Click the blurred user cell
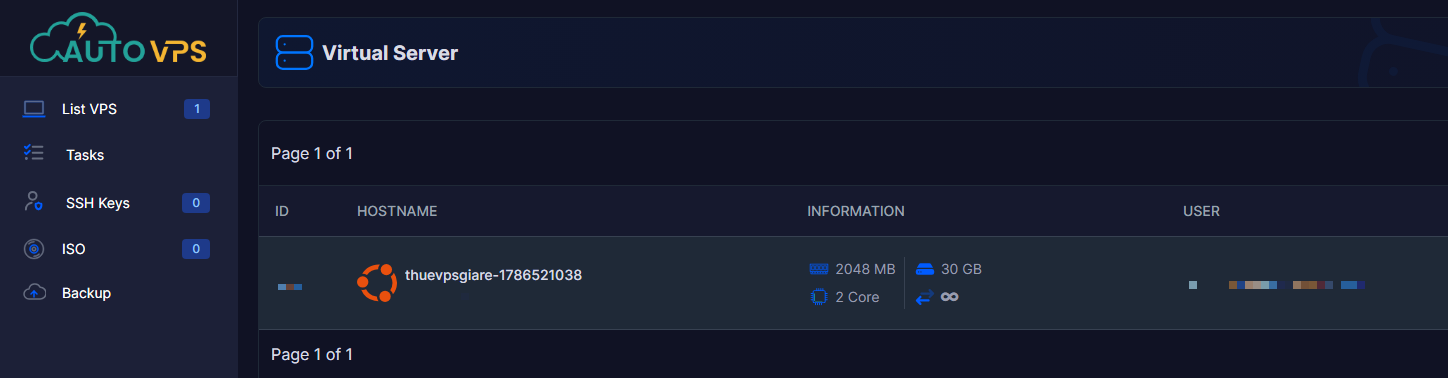Screen dimensions: 1448x378 (x=1277, y=286)
